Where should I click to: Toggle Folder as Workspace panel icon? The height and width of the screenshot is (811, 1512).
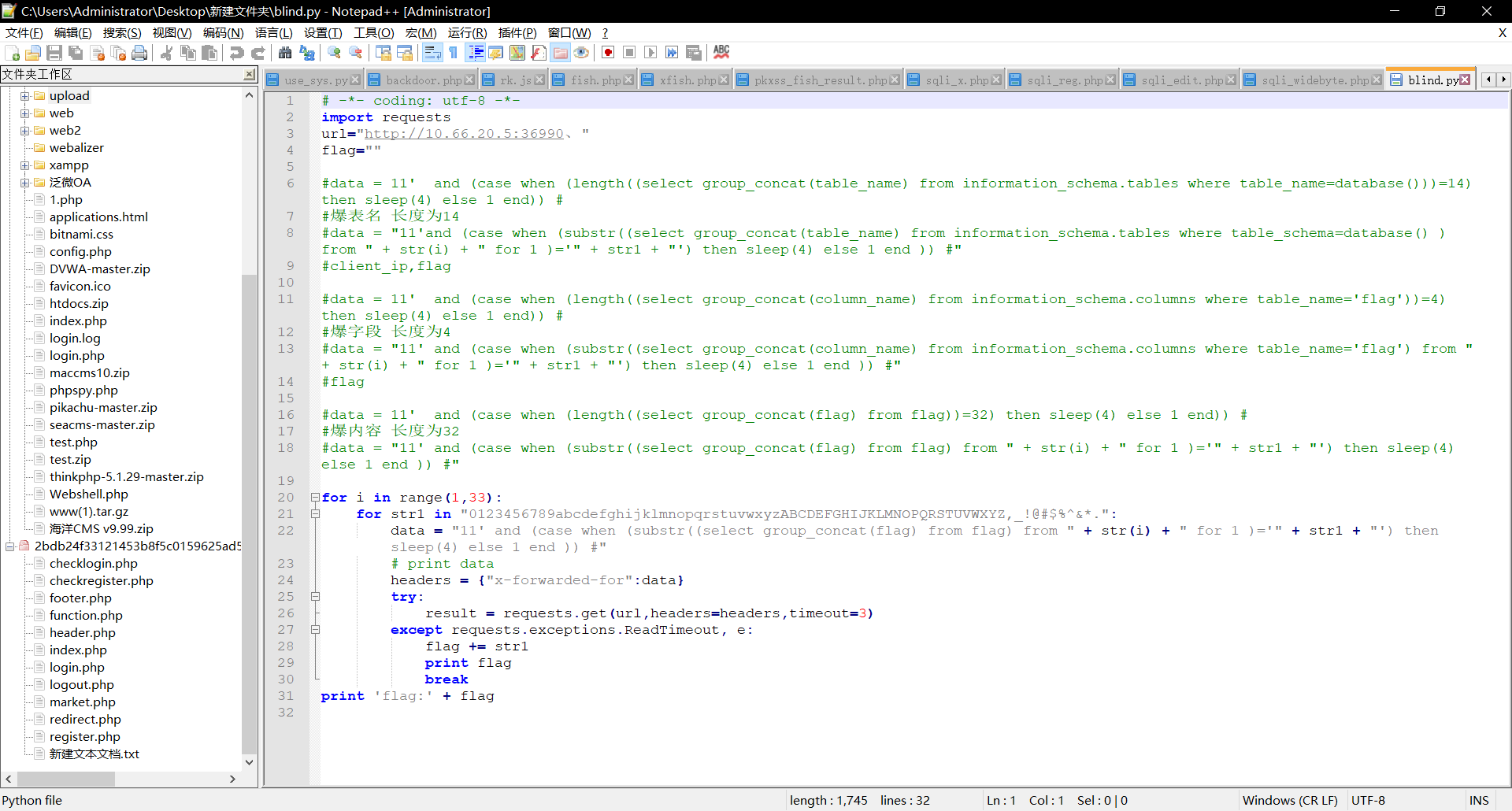(x=560, y=53)
